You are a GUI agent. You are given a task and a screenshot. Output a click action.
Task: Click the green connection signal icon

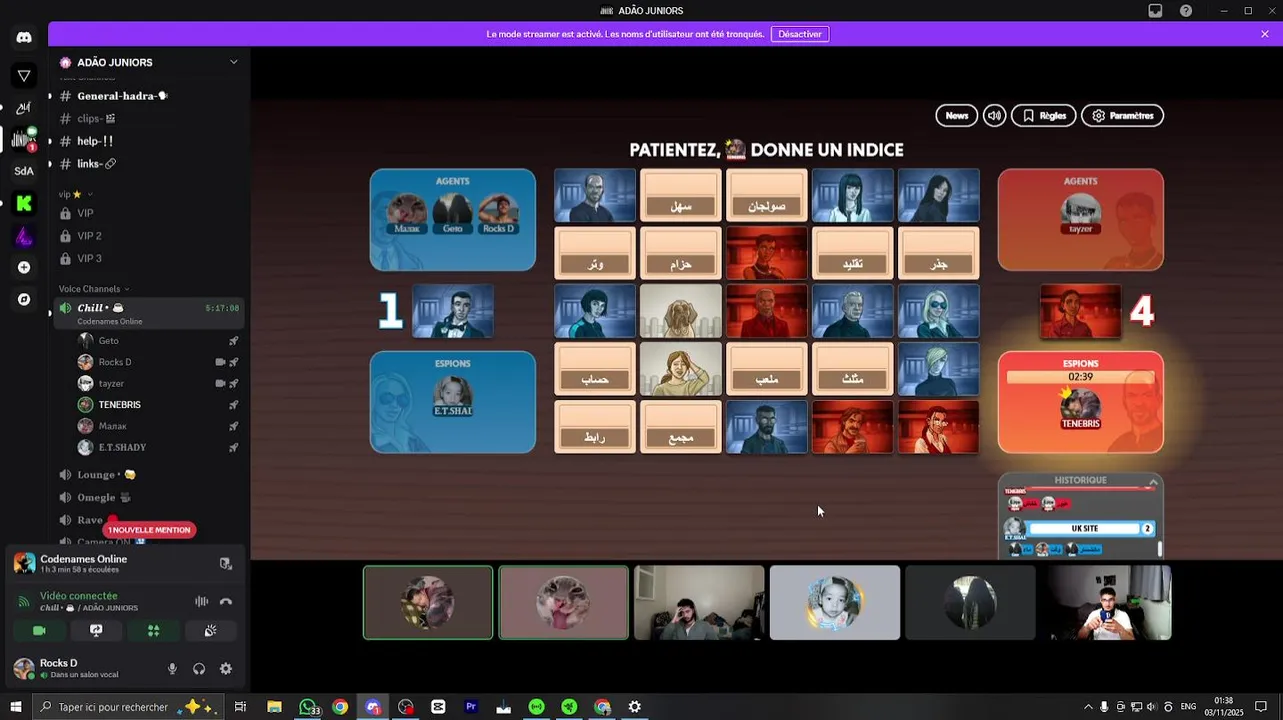(24, 601)
